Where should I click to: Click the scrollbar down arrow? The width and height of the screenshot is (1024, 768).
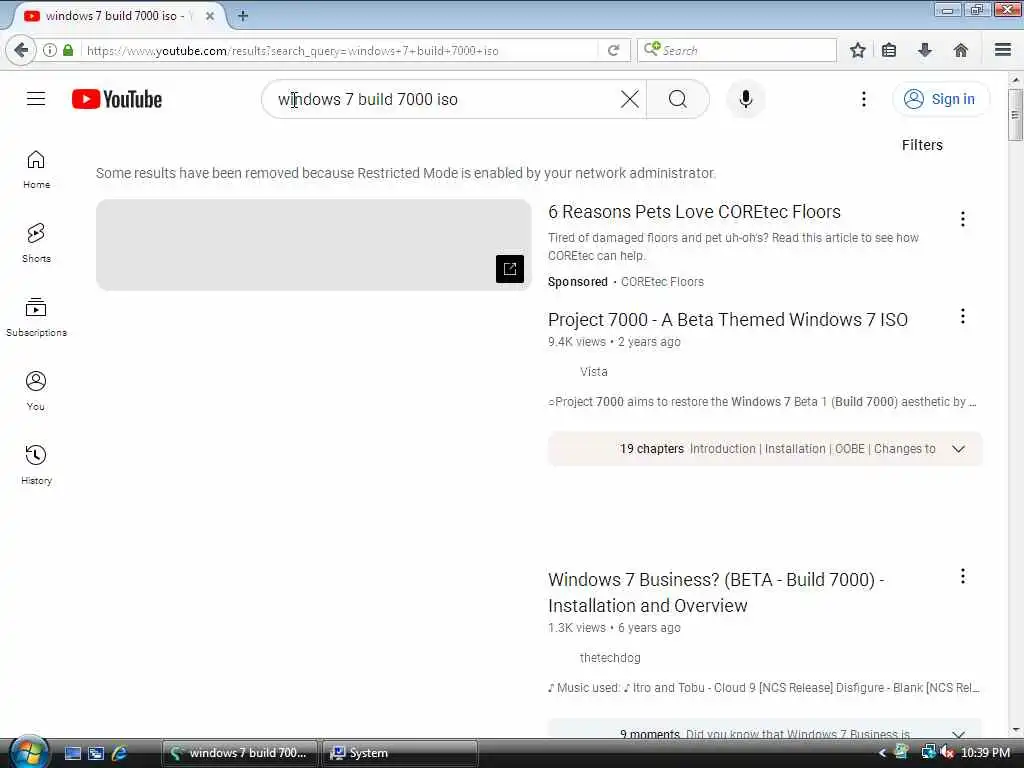click(x=1015, y=730)
